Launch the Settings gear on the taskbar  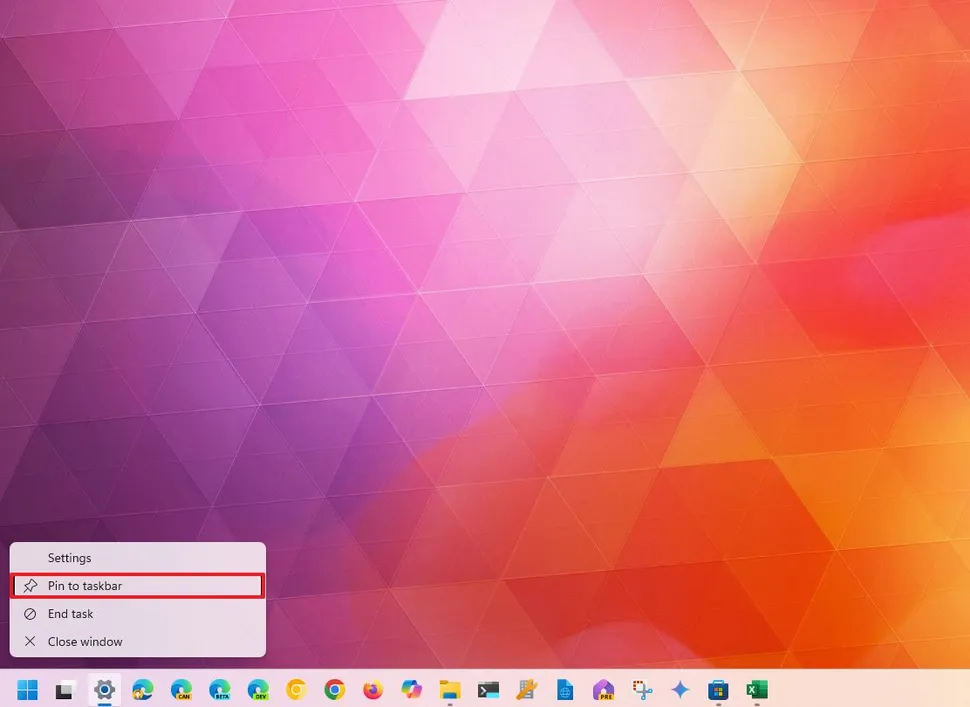point(106,690)
